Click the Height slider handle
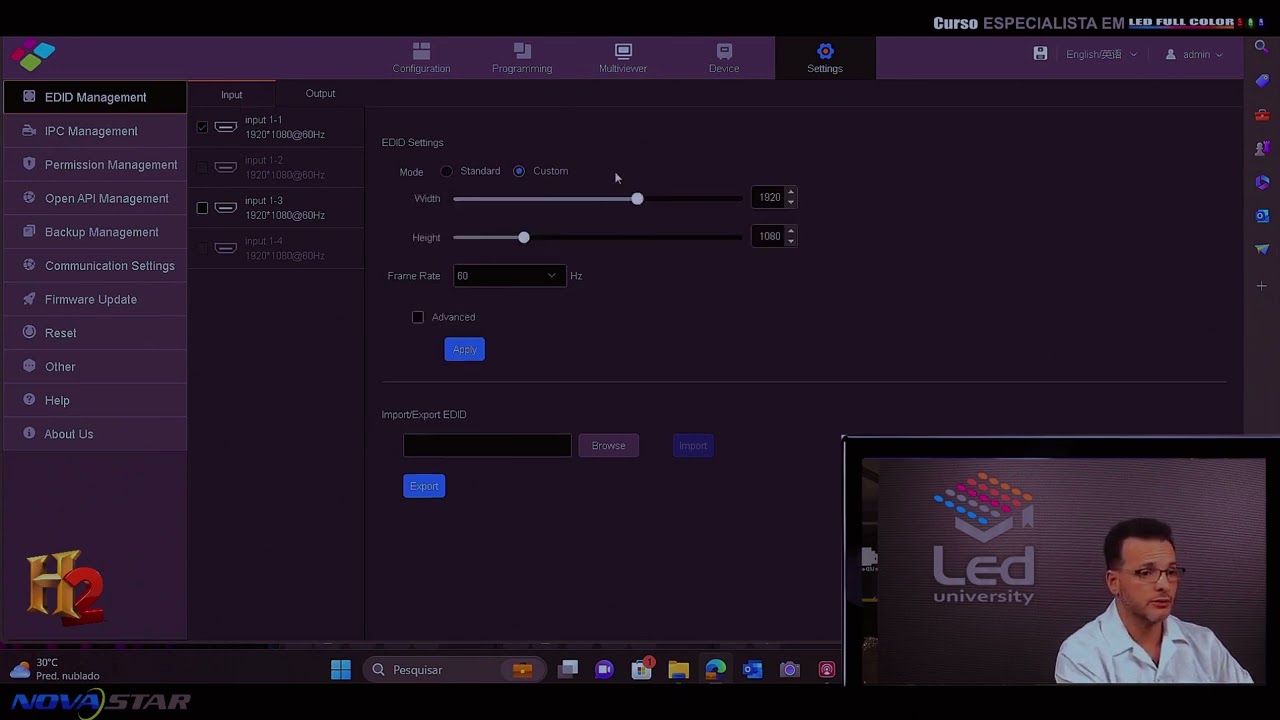The width and height of the screenshot is (1280, 720). tap(524, 237)
